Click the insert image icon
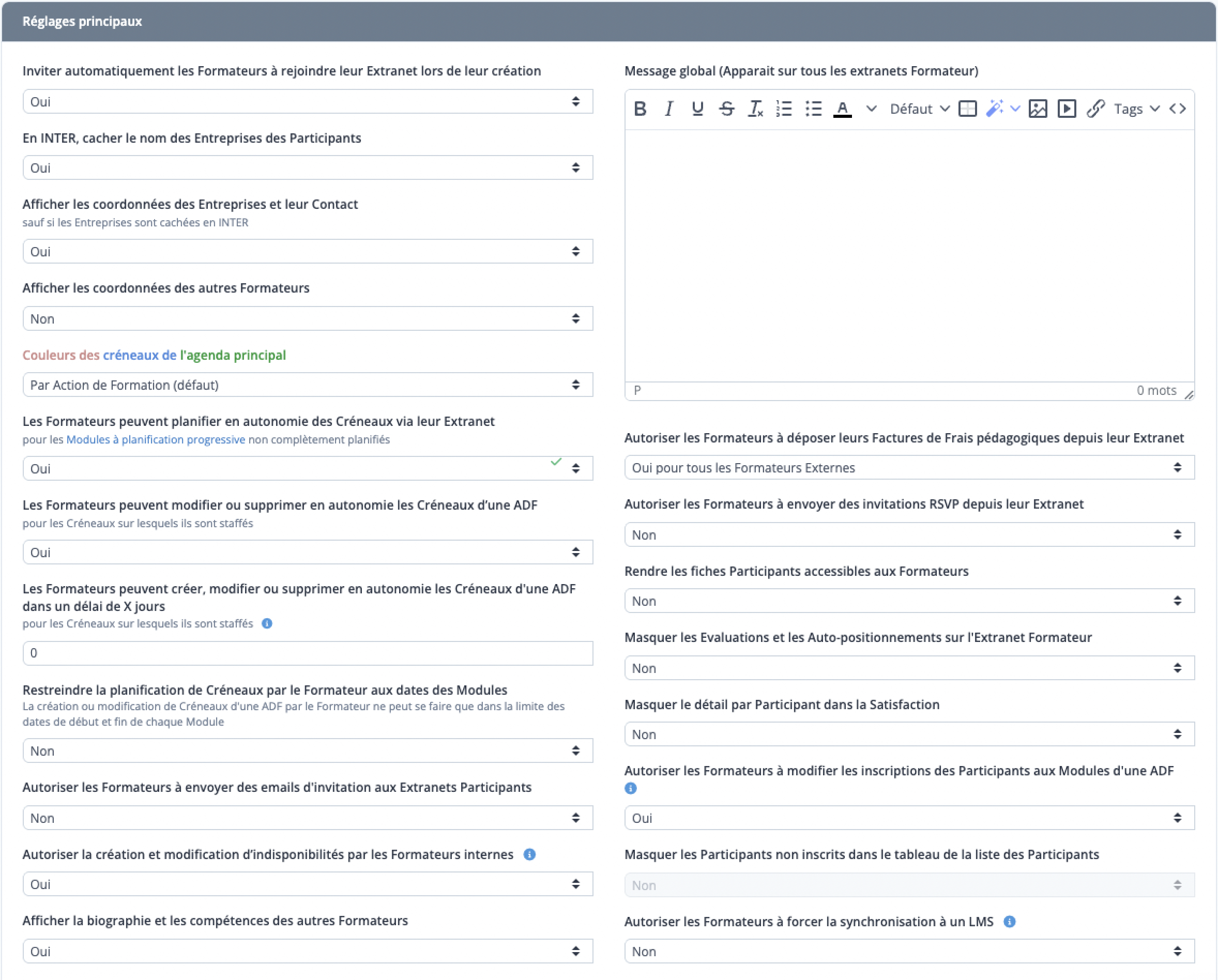1218x980 pixels. point(1038,109)
